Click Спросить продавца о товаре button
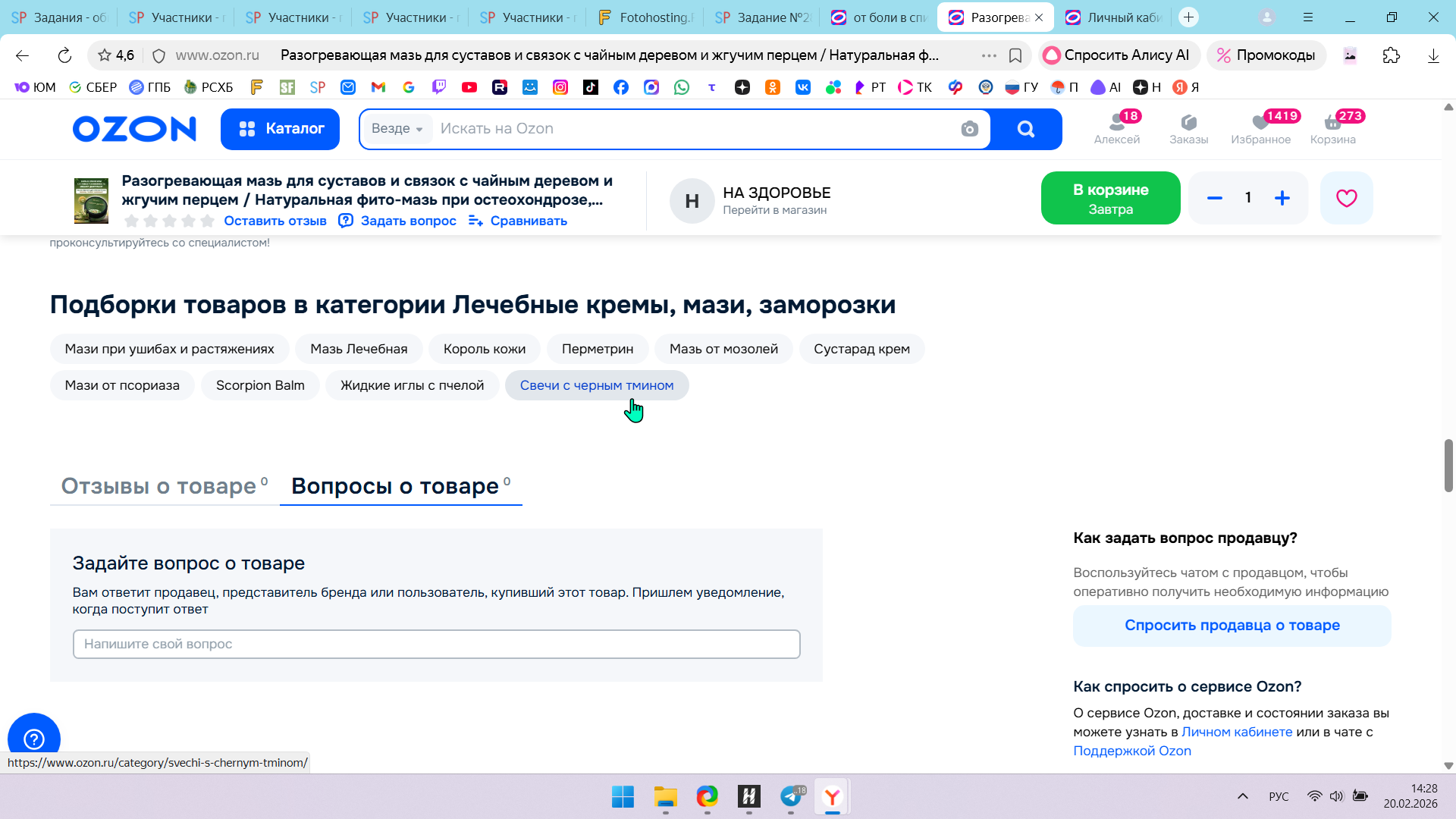The width and height of the screenshot is (1456, 819). click(x=1232, y=626)
